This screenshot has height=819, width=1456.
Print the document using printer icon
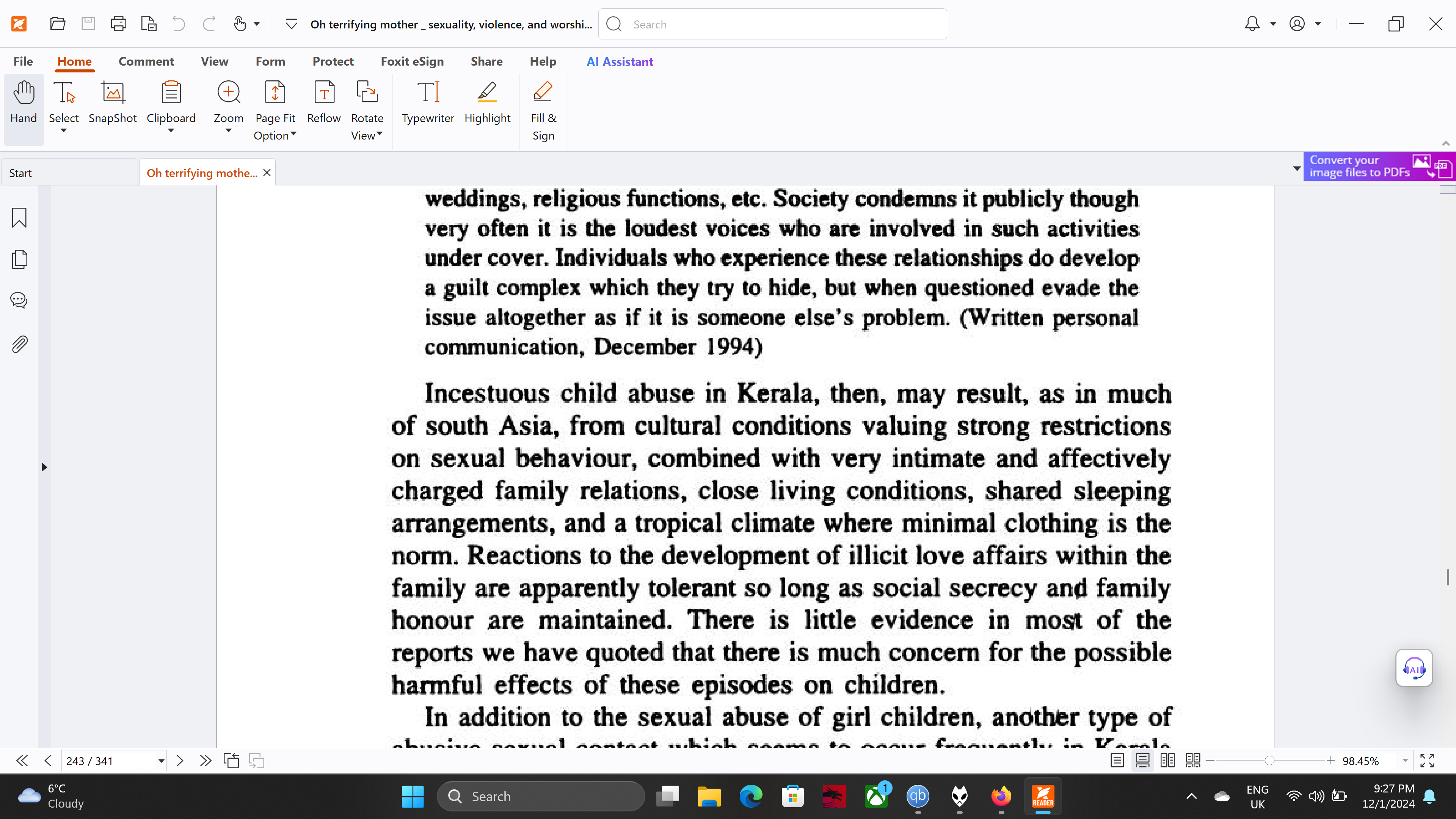(x=119, y=24)
